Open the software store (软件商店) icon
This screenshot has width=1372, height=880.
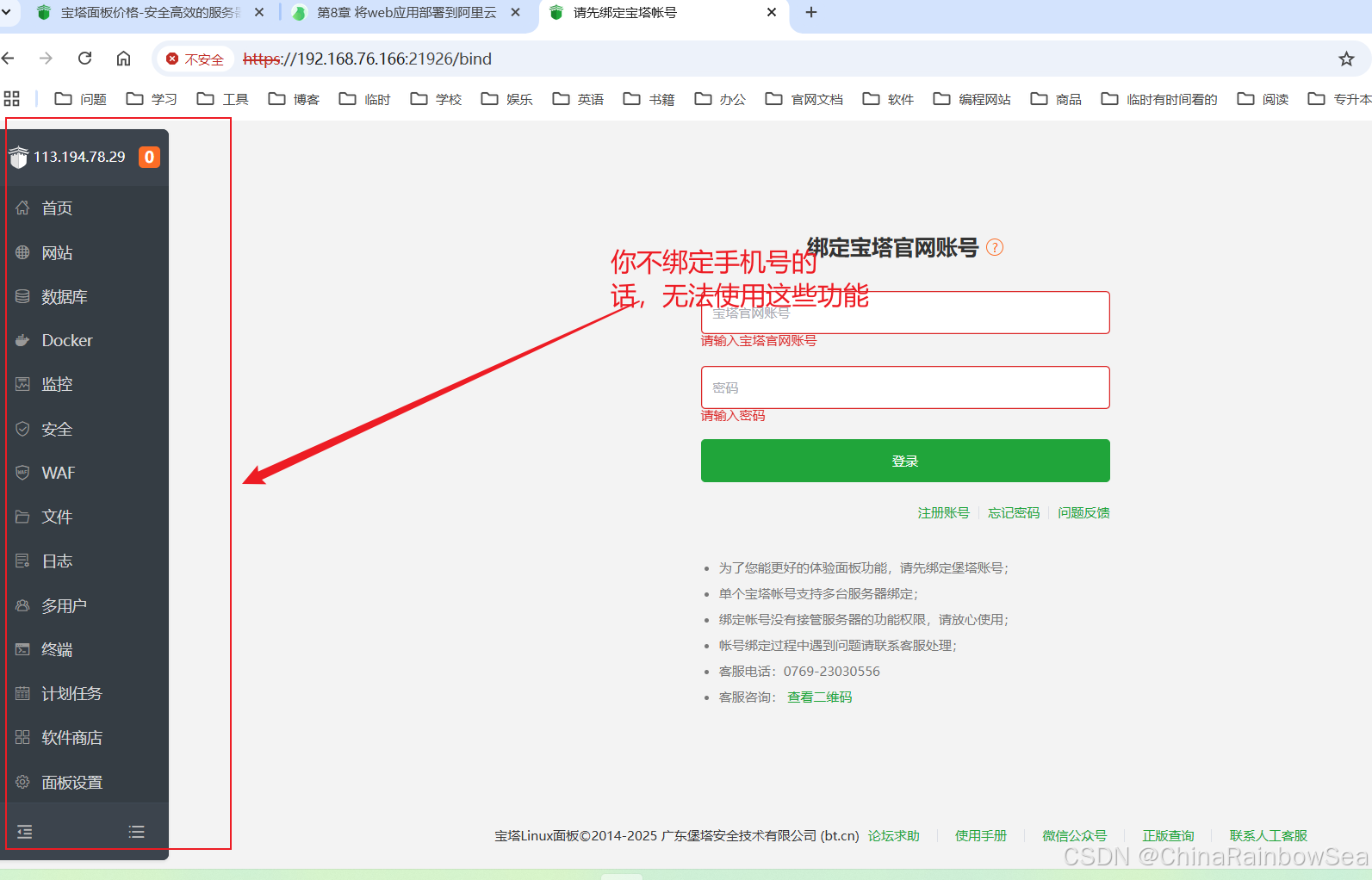[22, 738]
